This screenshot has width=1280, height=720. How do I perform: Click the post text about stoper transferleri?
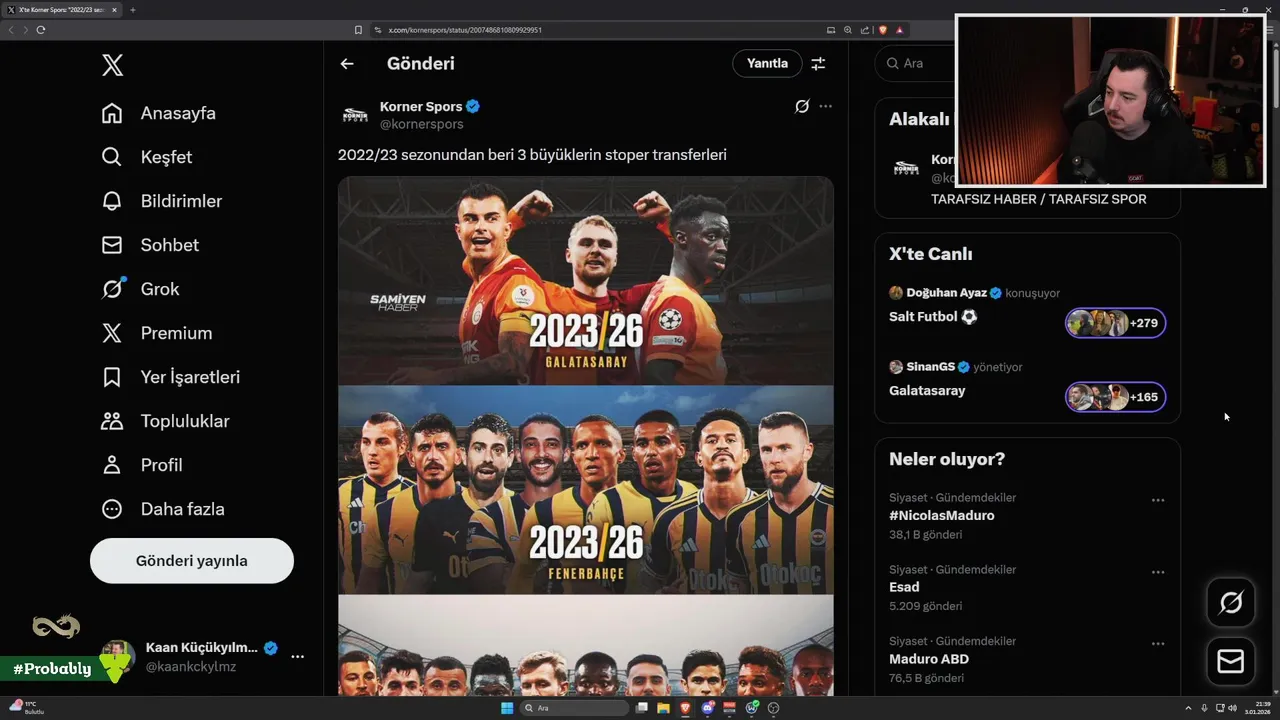pyautogui.click(x=532, y=155)
